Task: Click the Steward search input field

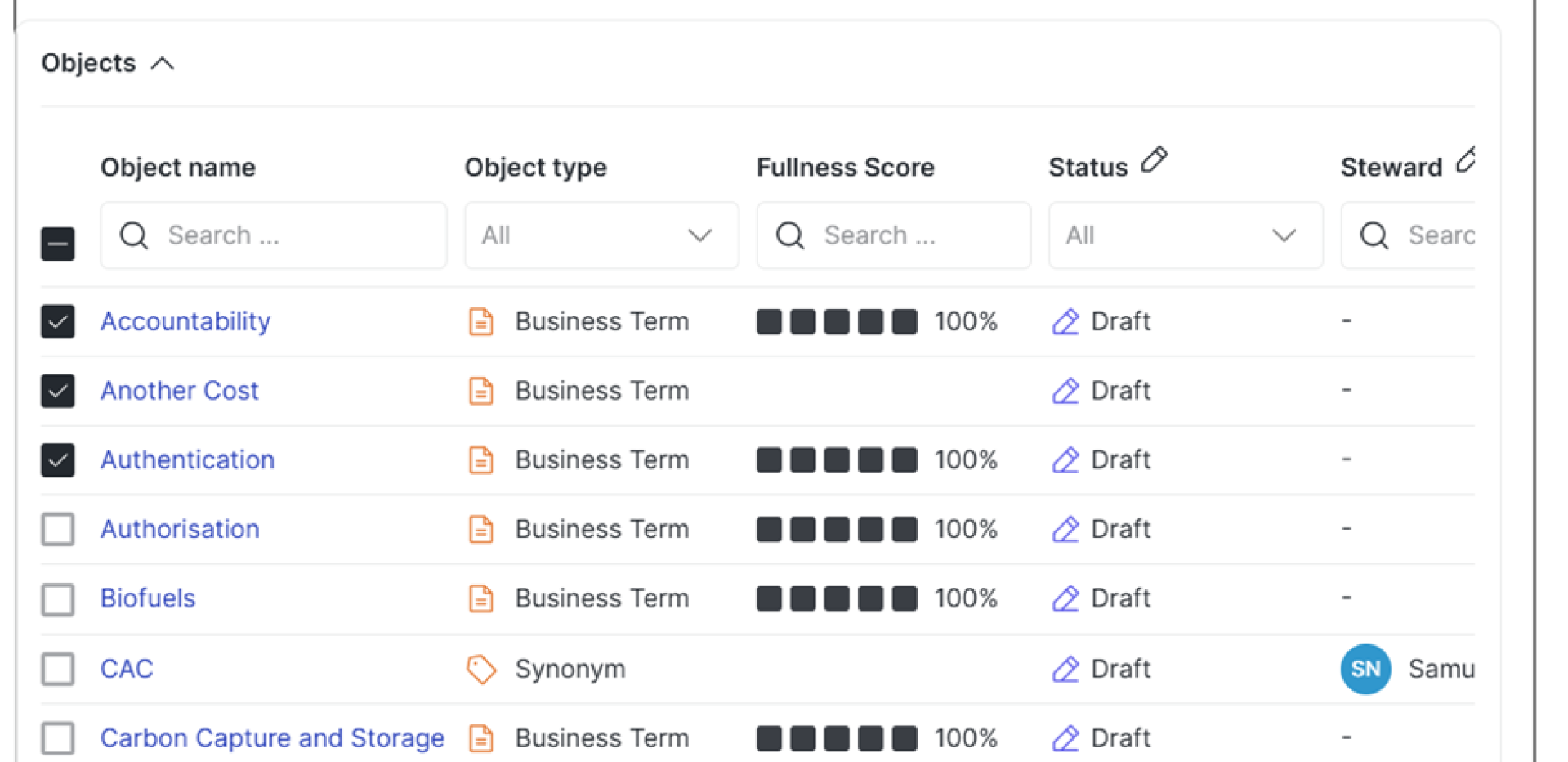Action: [1438, 236]
